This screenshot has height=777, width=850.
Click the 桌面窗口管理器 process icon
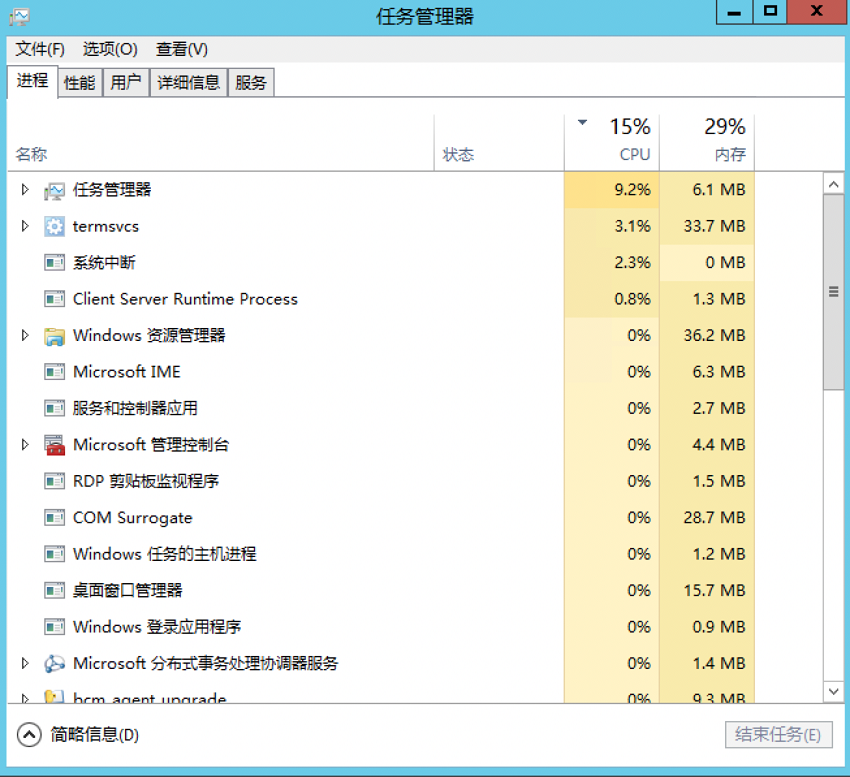(54, 591)
